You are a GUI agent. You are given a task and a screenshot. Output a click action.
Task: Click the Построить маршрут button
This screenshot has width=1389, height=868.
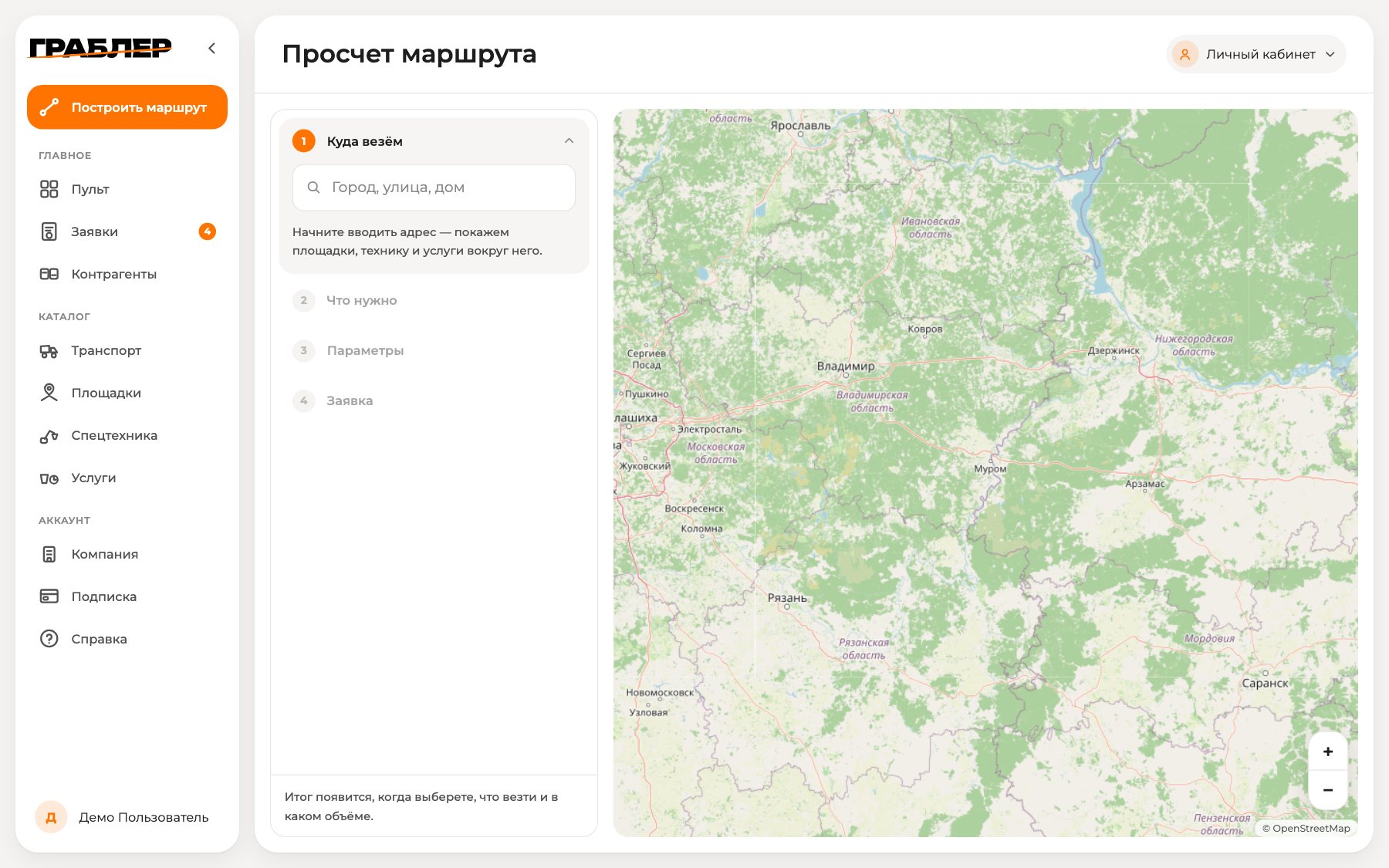point(127,107)
